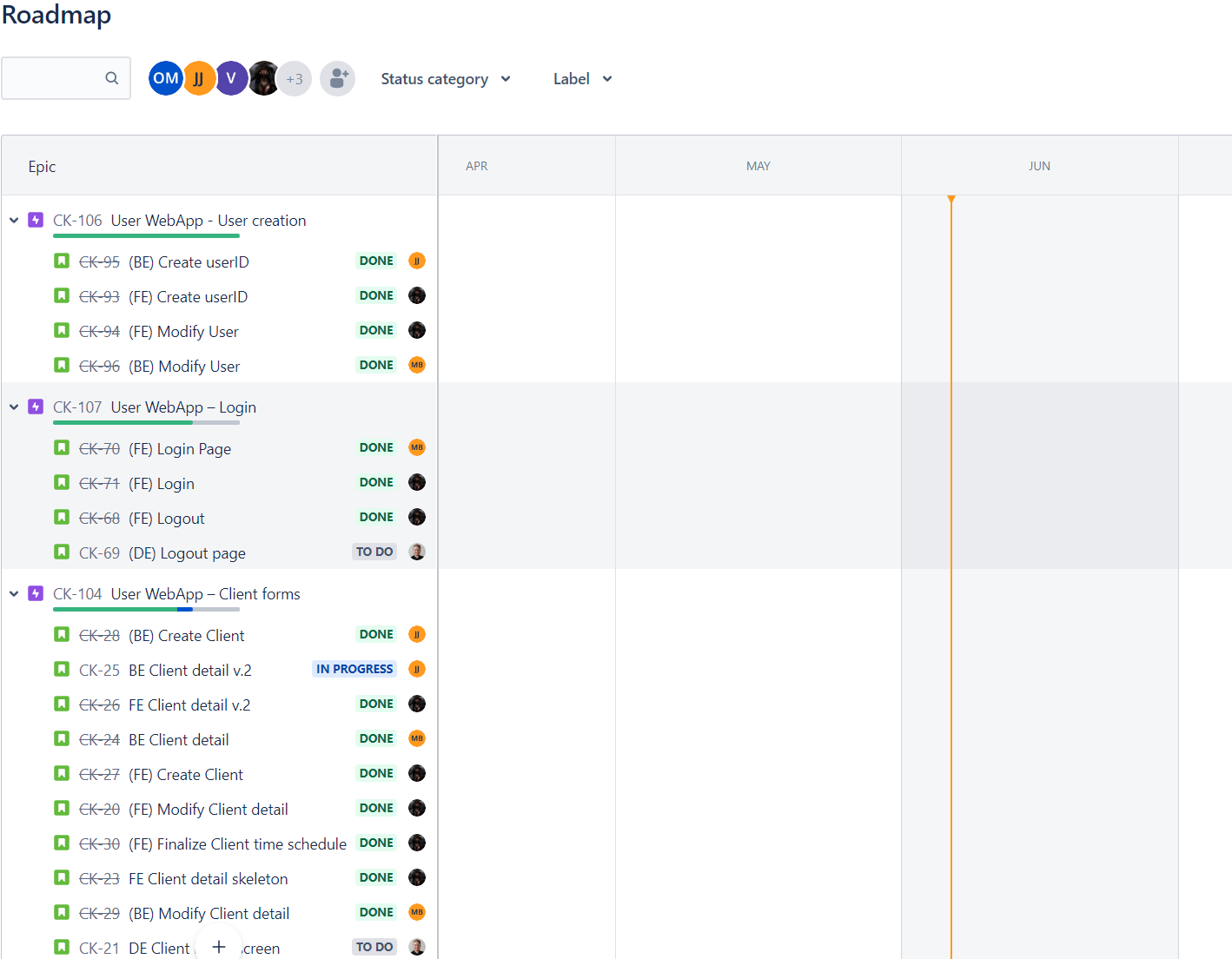Click the DONE status of CK-28
Screen dimensions: 1232x959
pos(376,634)
